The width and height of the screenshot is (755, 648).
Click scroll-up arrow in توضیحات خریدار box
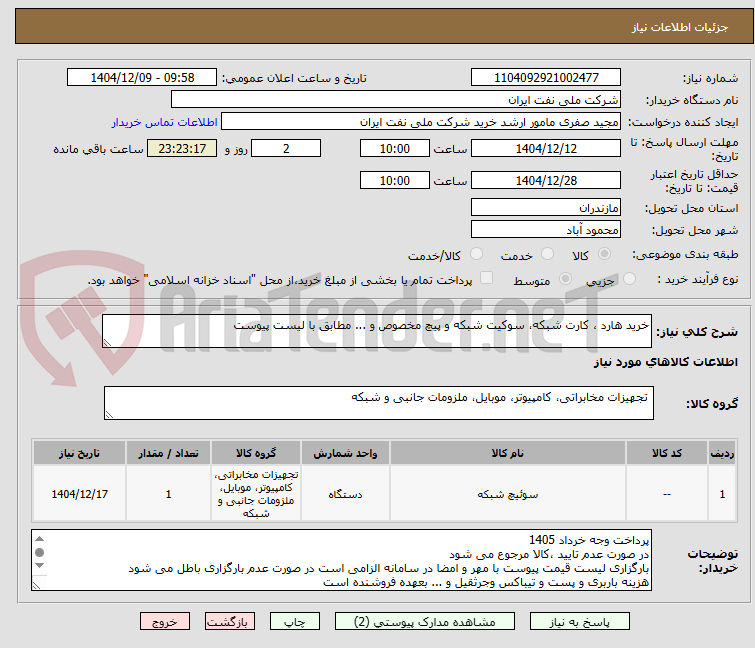click(x=40, y=539)
